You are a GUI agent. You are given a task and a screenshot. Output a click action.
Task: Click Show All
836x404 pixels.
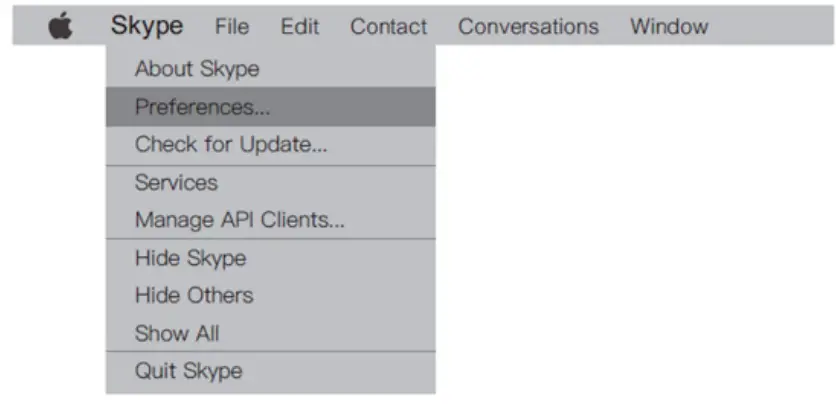(177, 333)
